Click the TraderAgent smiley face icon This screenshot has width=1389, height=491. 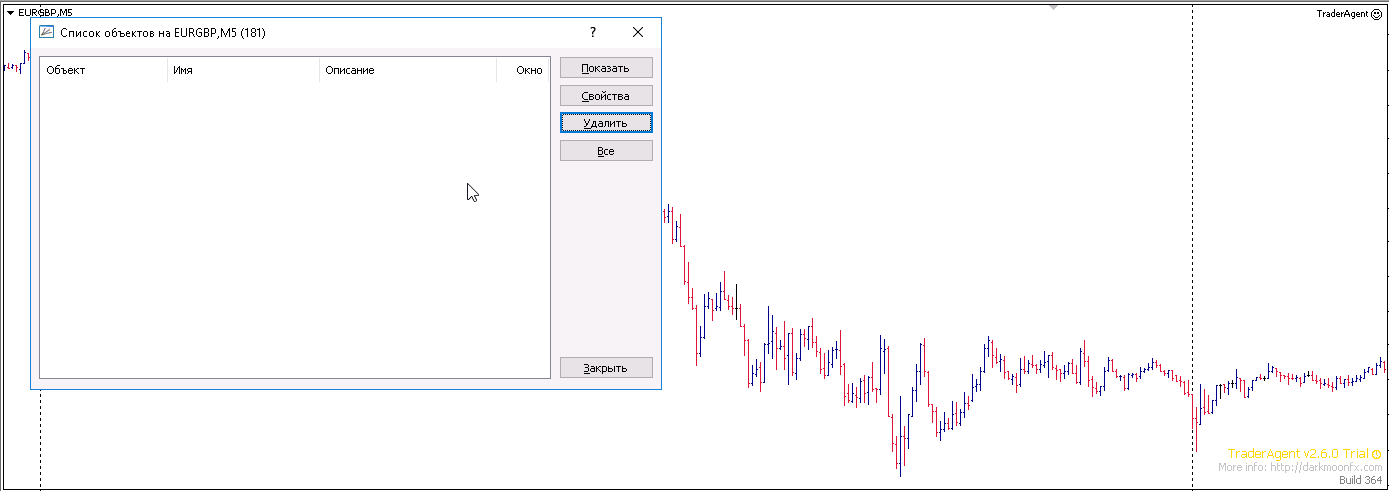click(1377, 13)
